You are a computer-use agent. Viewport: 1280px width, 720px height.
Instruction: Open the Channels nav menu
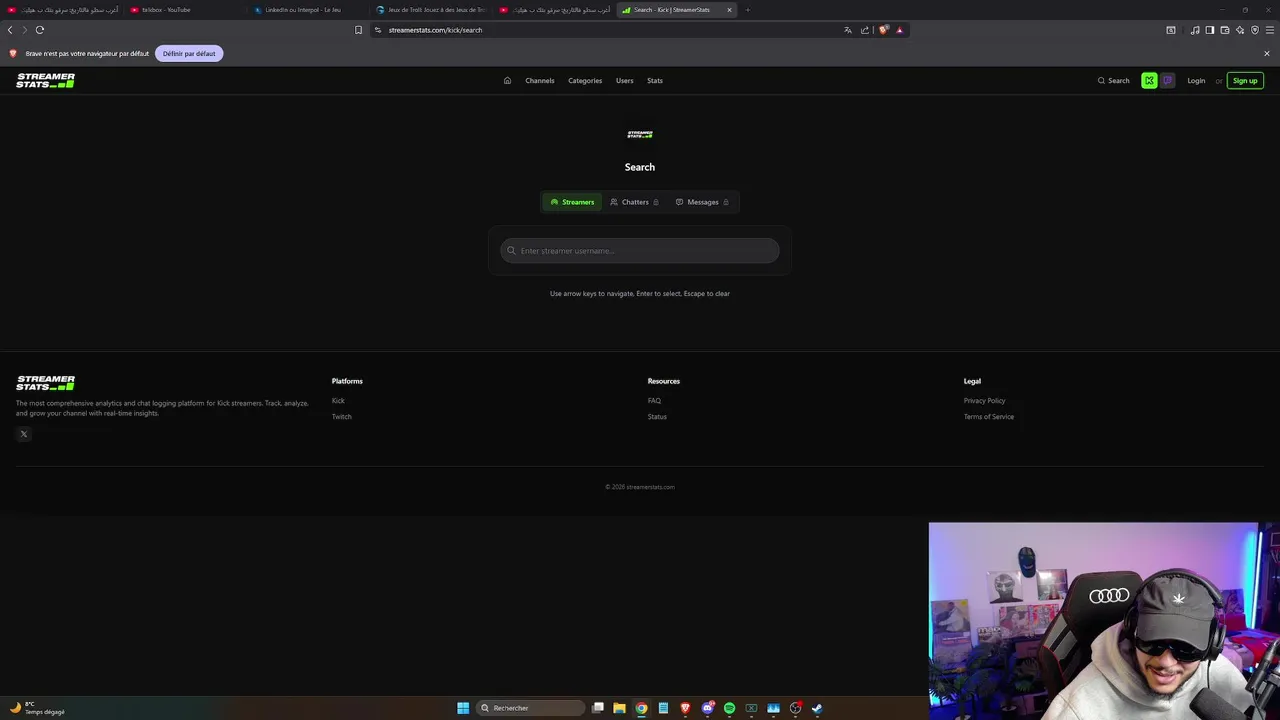point(540,81)
